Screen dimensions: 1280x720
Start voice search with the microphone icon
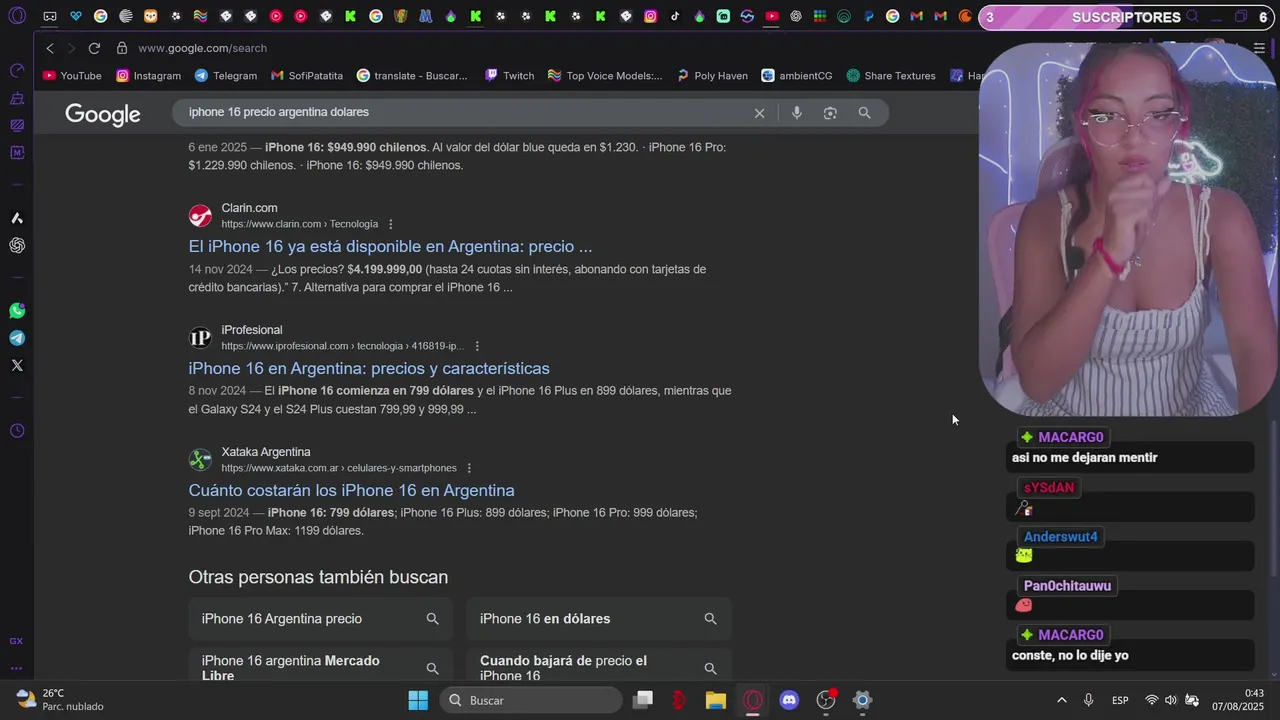coord(797,113)
